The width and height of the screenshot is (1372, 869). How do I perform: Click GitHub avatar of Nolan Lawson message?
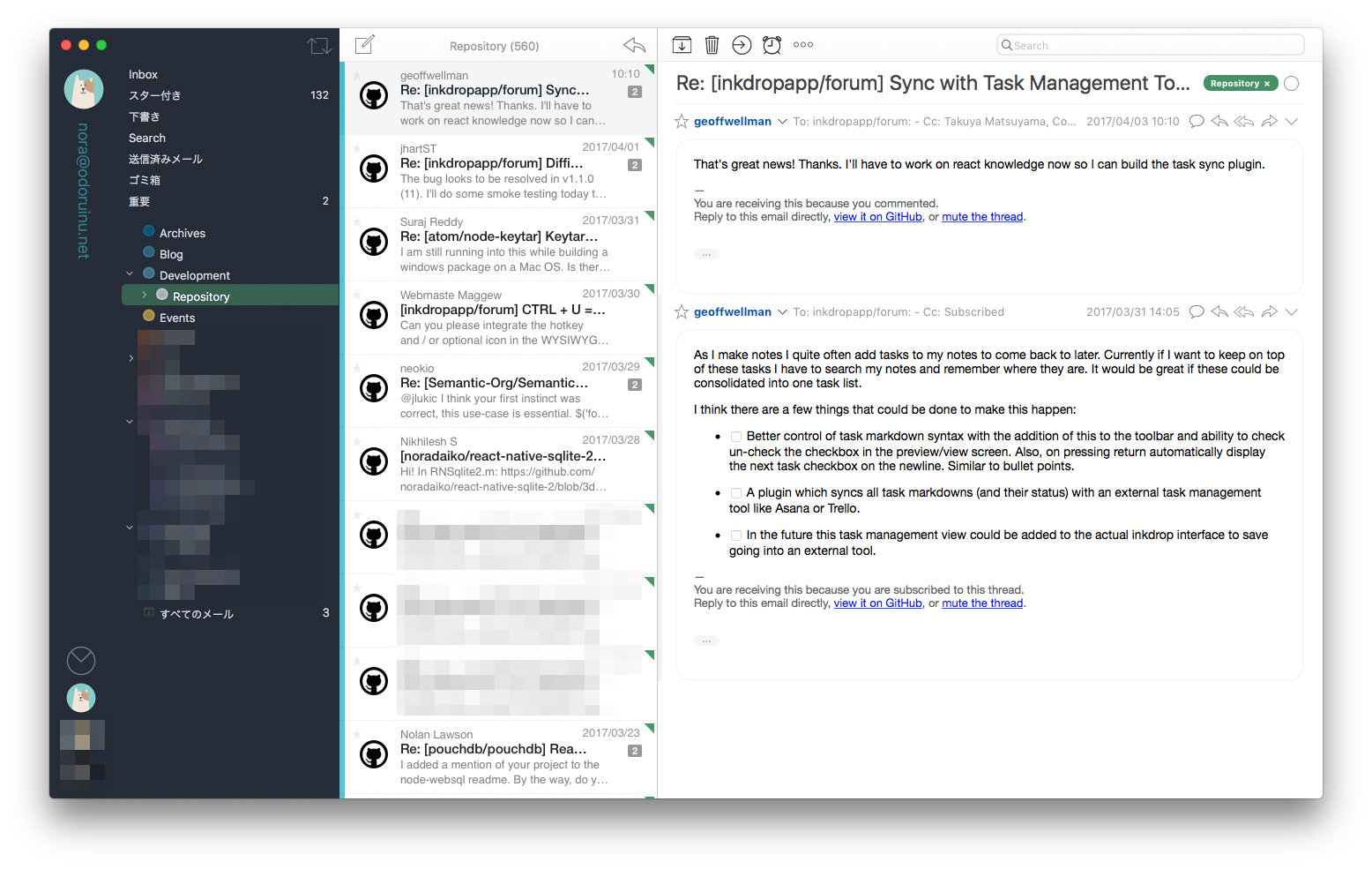coord(374,754)
